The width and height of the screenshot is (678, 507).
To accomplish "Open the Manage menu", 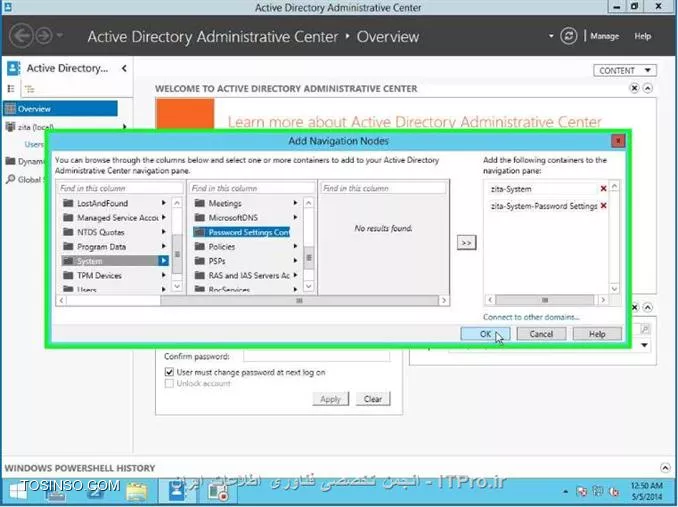I will pyautogui.click(x=604, y=36).
